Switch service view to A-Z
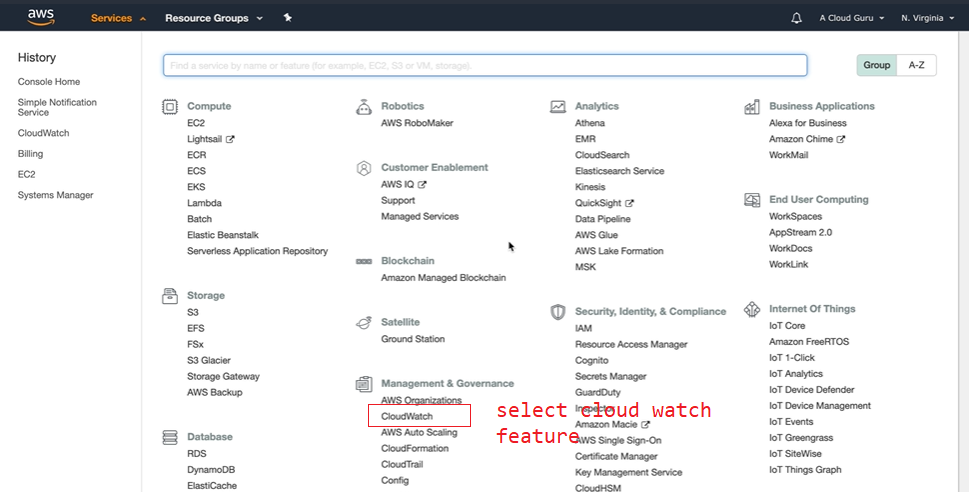Viewport: 969px width, 492px height. pos(916,65)
